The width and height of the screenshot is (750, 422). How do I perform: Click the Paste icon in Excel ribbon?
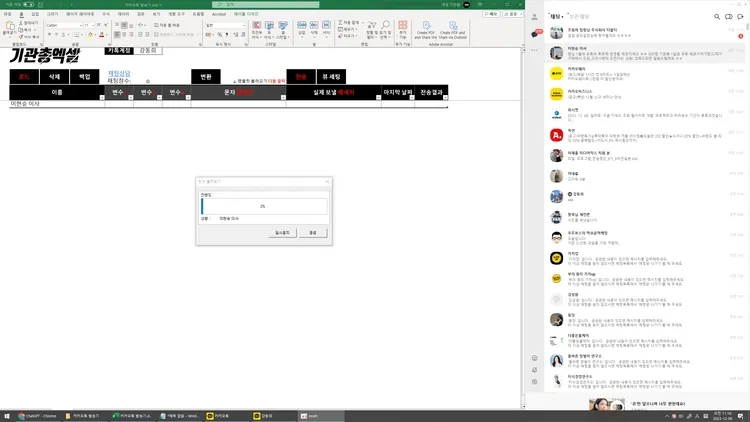click(x=9, y=29)
